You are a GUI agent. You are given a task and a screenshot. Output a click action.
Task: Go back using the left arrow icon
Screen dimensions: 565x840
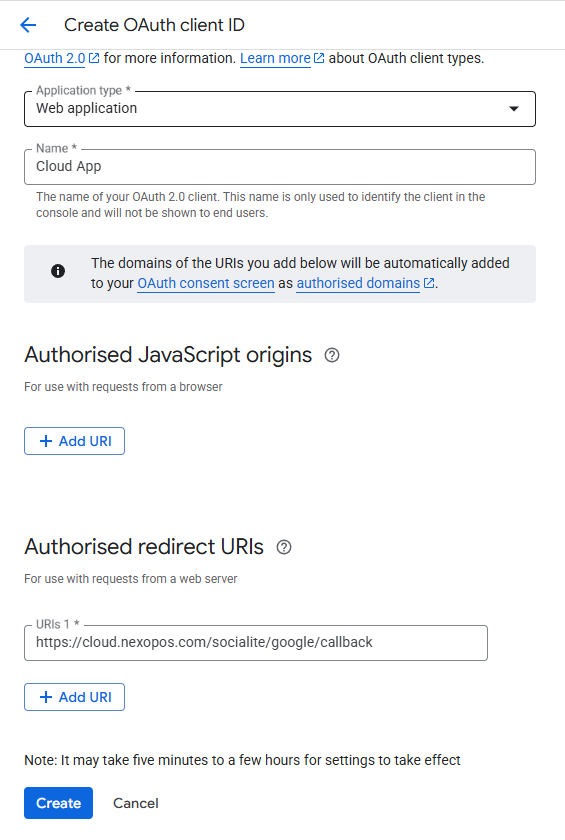pyautogui.click(x=28, y=25)
